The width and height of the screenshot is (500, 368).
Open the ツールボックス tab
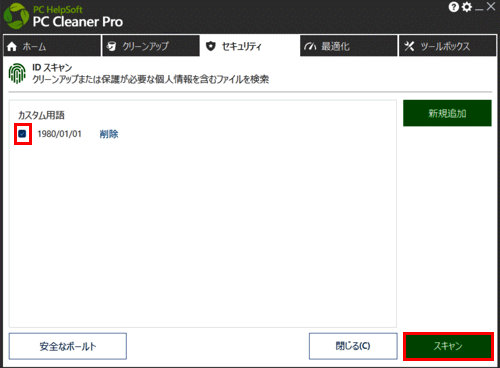point(447,46)
